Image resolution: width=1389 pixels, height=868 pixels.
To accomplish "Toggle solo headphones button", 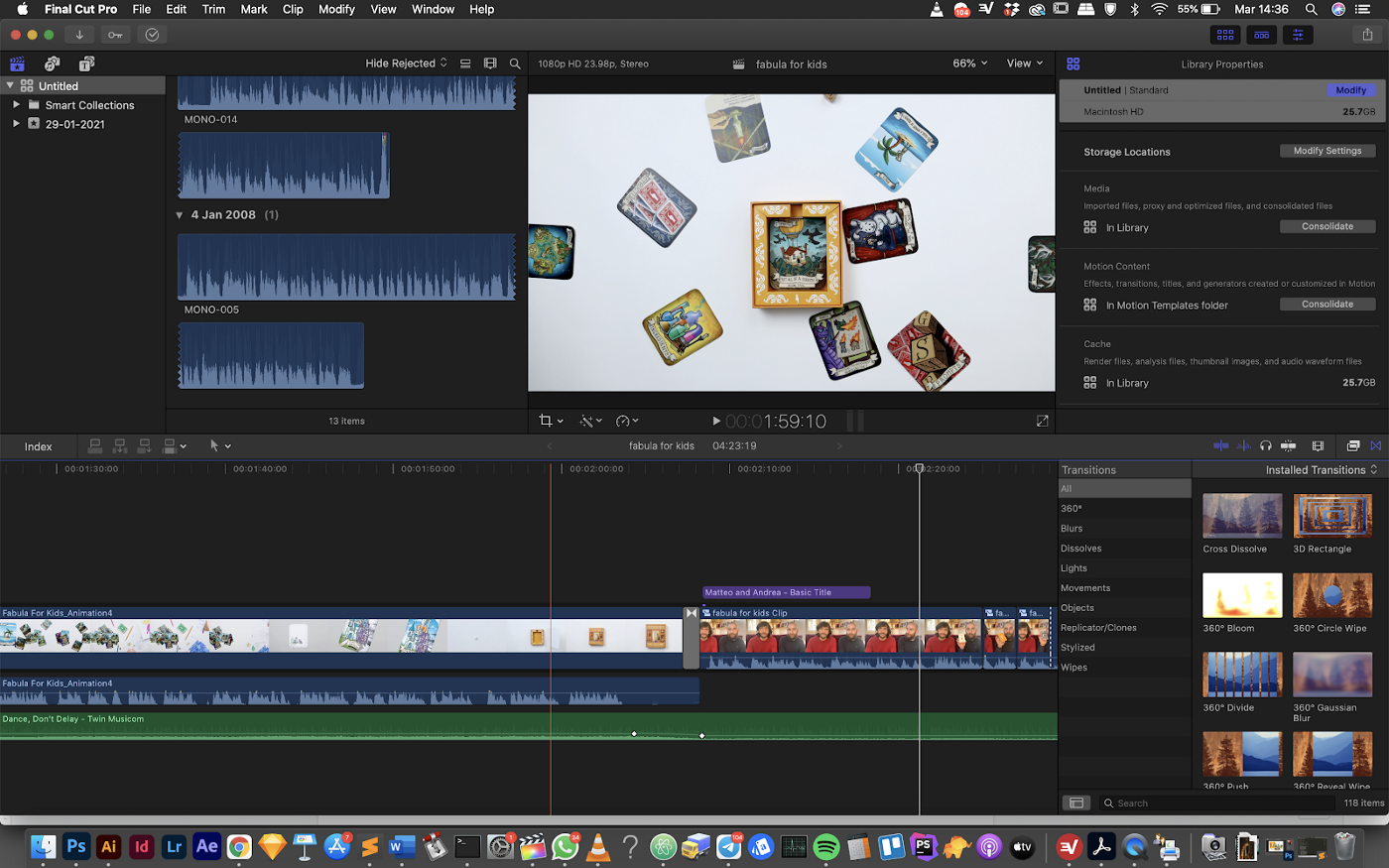I will coord(1266,446).
